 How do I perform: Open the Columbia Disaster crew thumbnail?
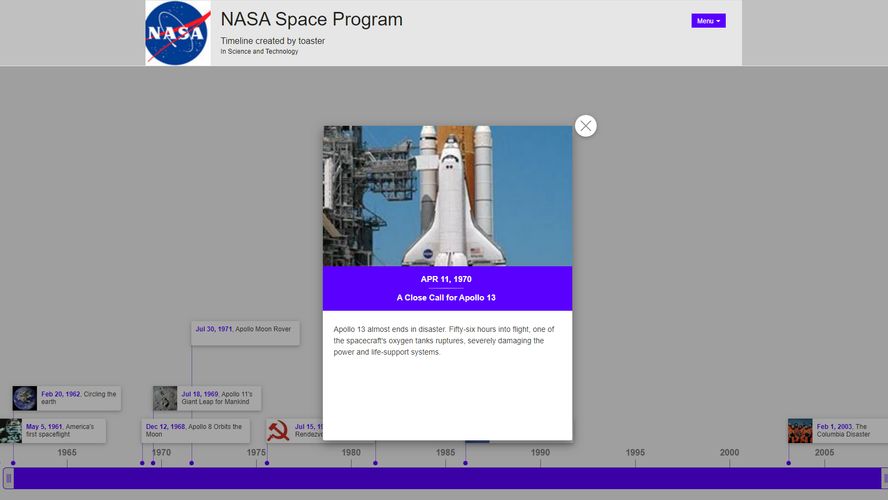pos(800,431)
